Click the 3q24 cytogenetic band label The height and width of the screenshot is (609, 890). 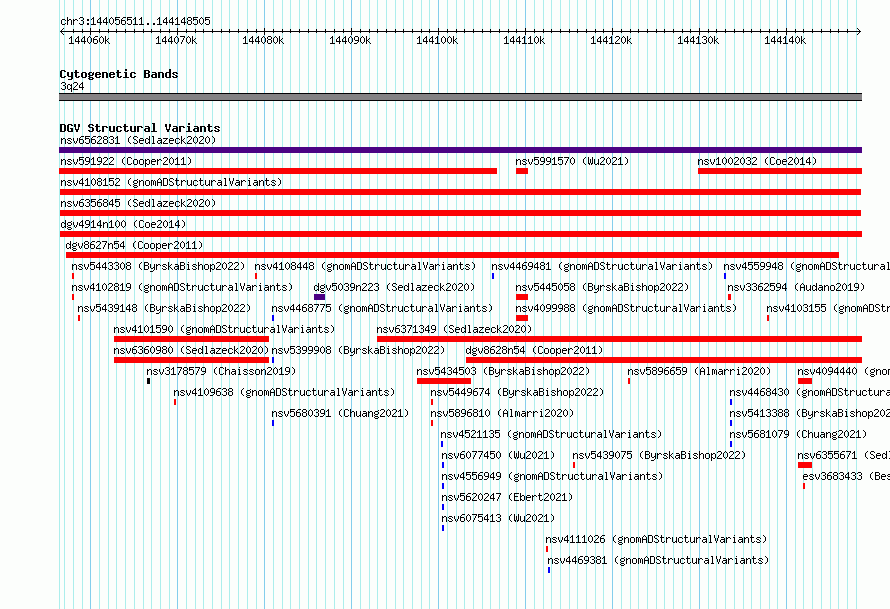72,86
